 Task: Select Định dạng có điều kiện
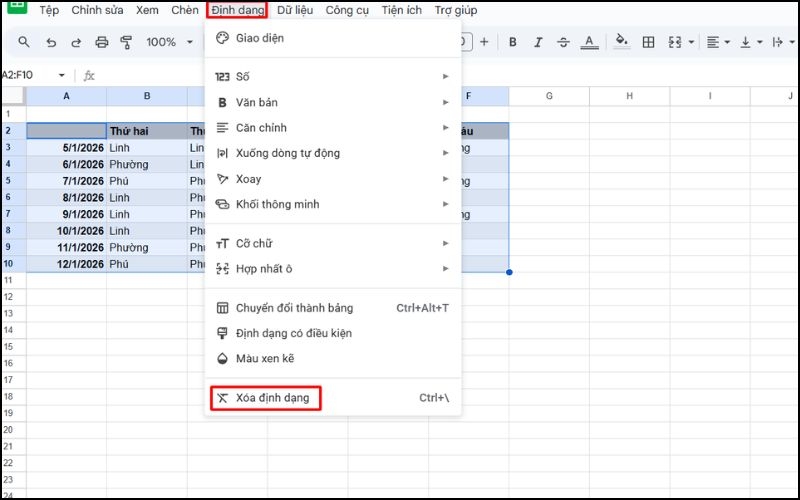(333, 333)
